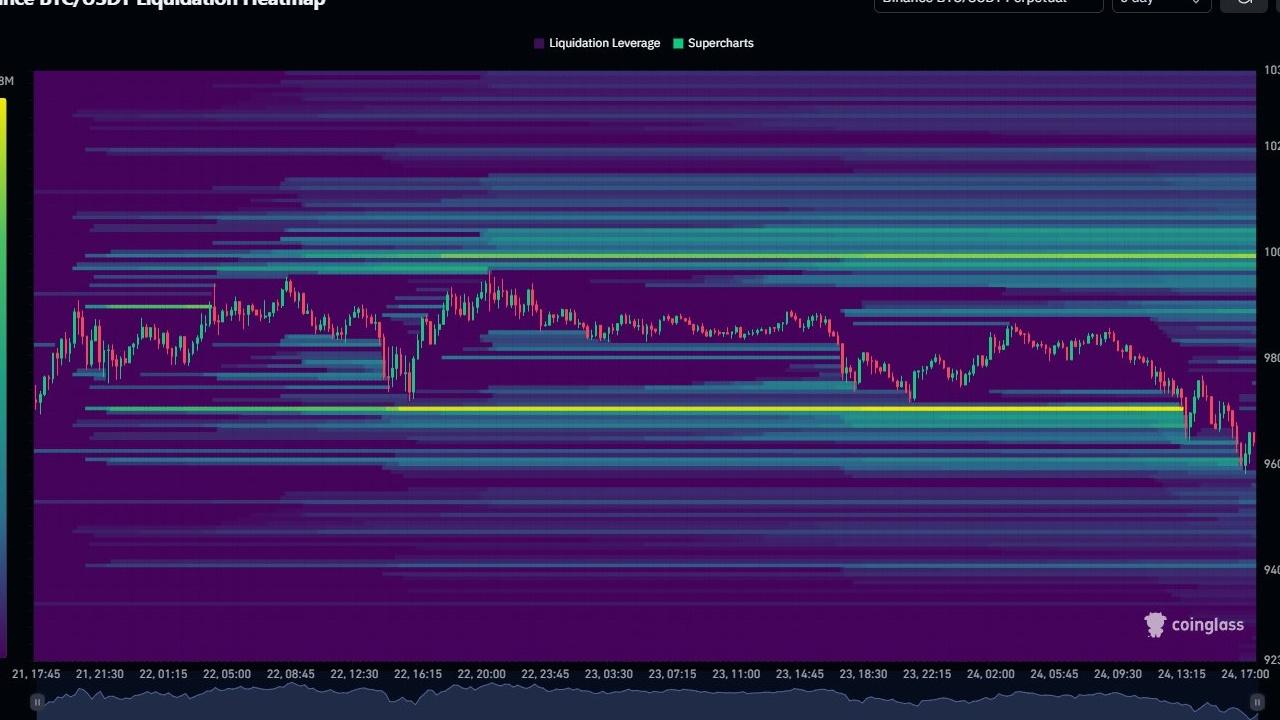Click the "24, 02:00" time axis label
1280x720 pixels.
(990, 674)
